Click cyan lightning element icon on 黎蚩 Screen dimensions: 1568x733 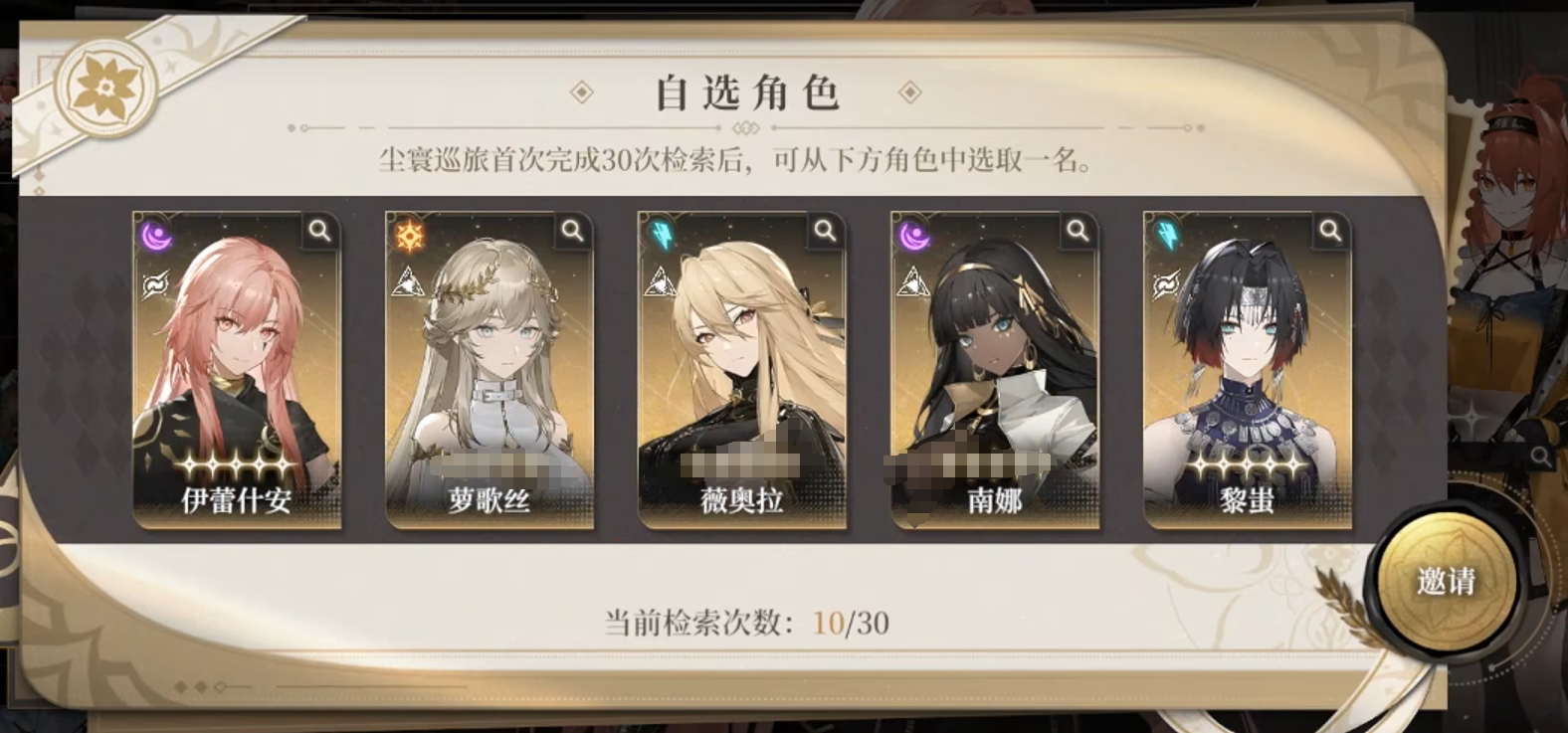(x=1167, y=236)
